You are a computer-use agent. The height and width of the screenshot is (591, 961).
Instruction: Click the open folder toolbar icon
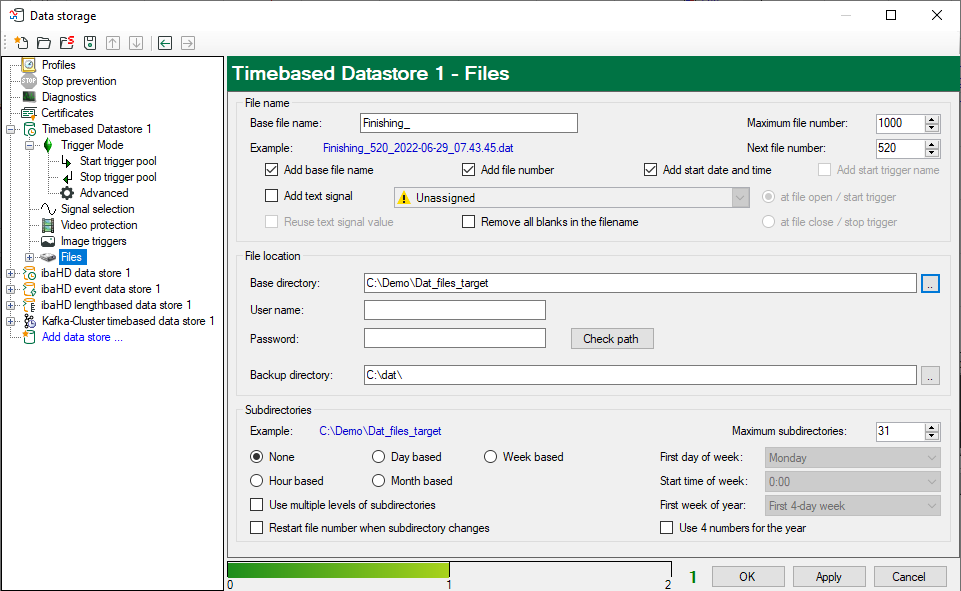44,43
